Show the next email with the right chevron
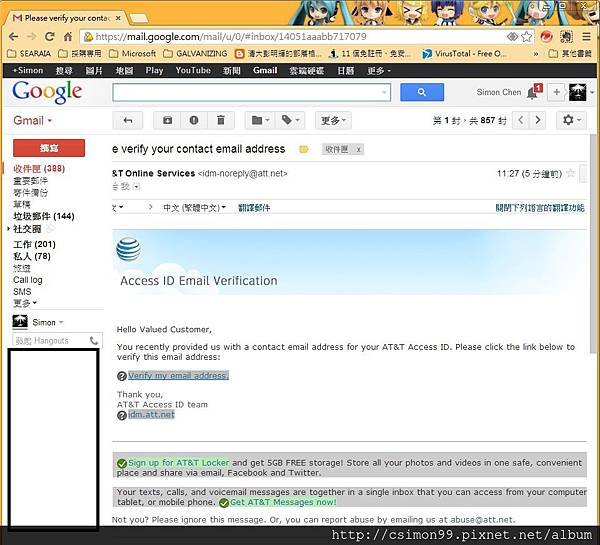Screen dimensions: 600x545 coord(538,120)
